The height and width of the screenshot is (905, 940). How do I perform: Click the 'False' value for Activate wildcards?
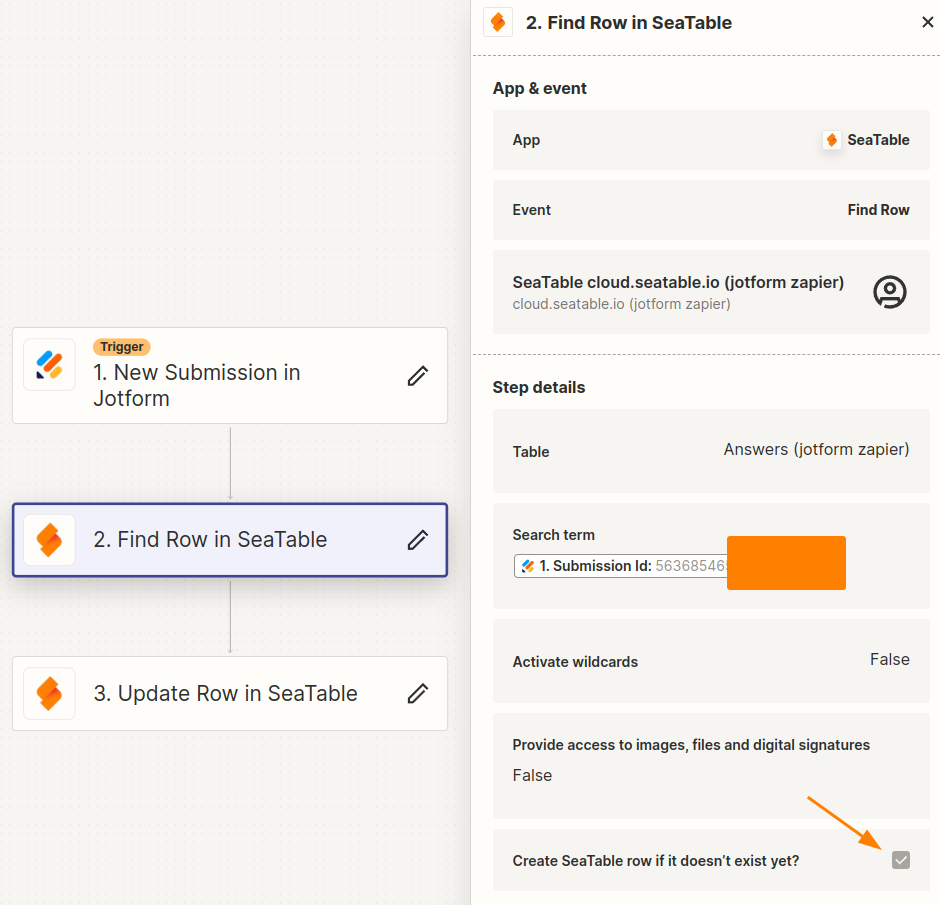click(890, 659)
